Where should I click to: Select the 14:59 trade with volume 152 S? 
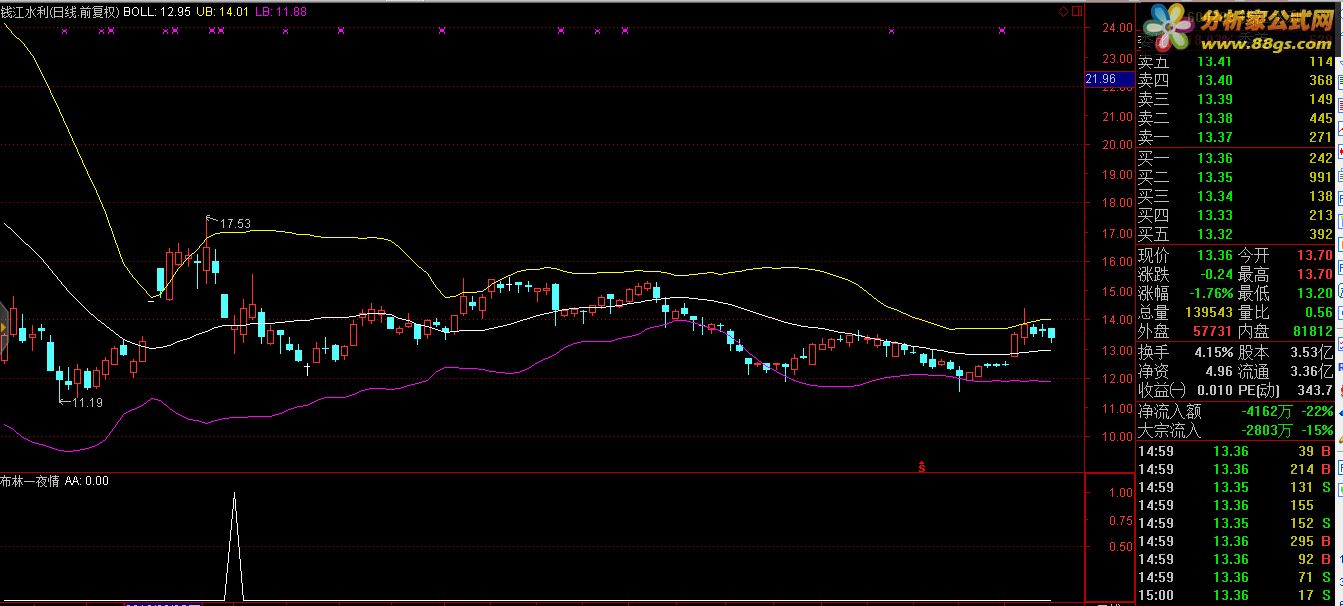pyautogui.click(x=1236, y=523)
